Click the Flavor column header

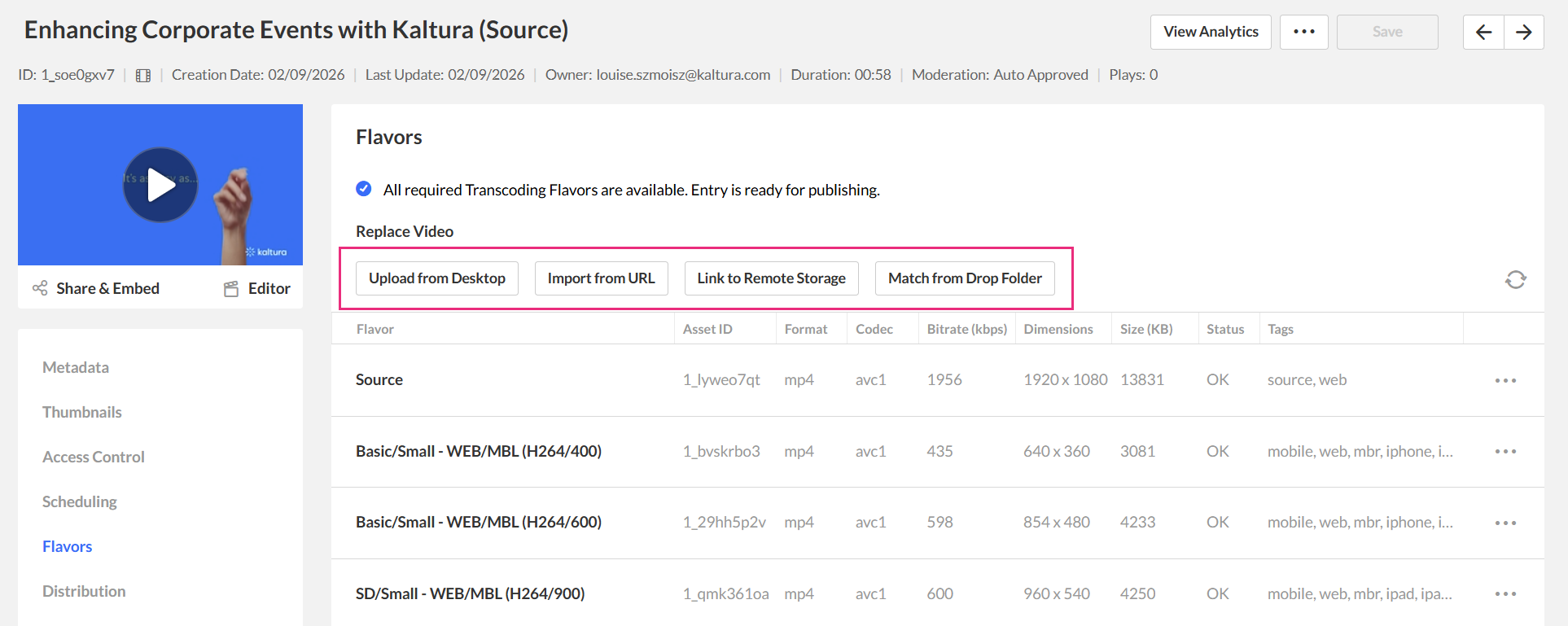click(x=375, y=329)
